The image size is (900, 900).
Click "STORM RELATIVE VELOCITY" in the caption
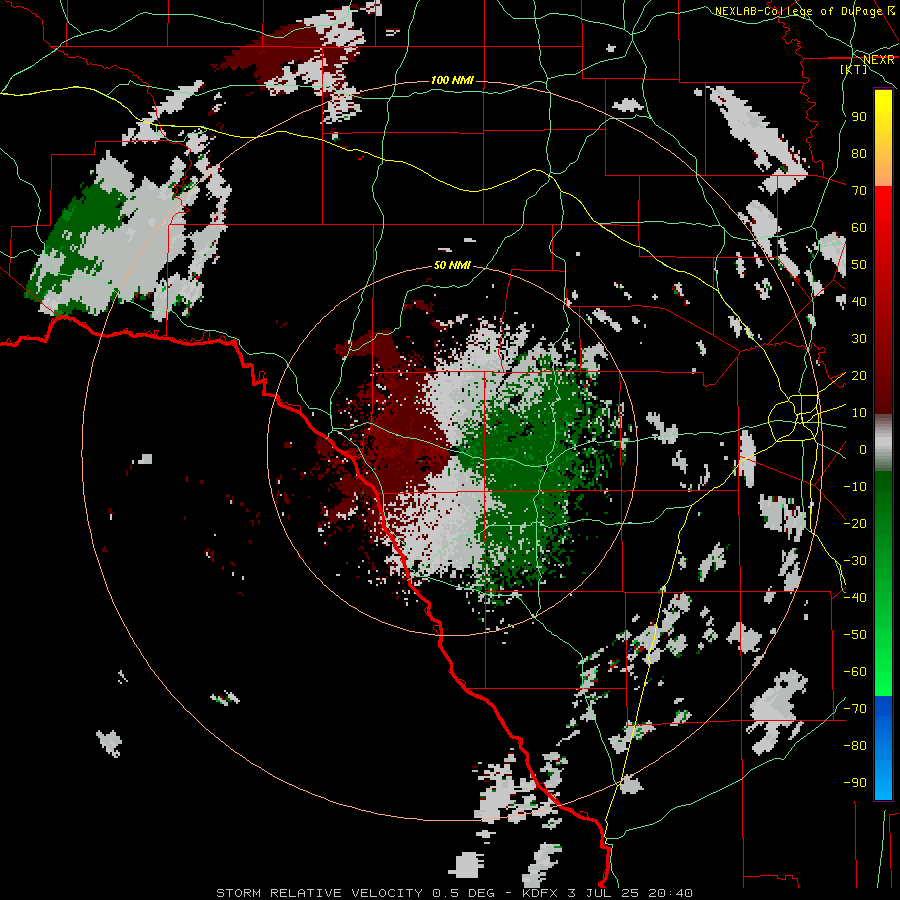click(x=319, y=893)
